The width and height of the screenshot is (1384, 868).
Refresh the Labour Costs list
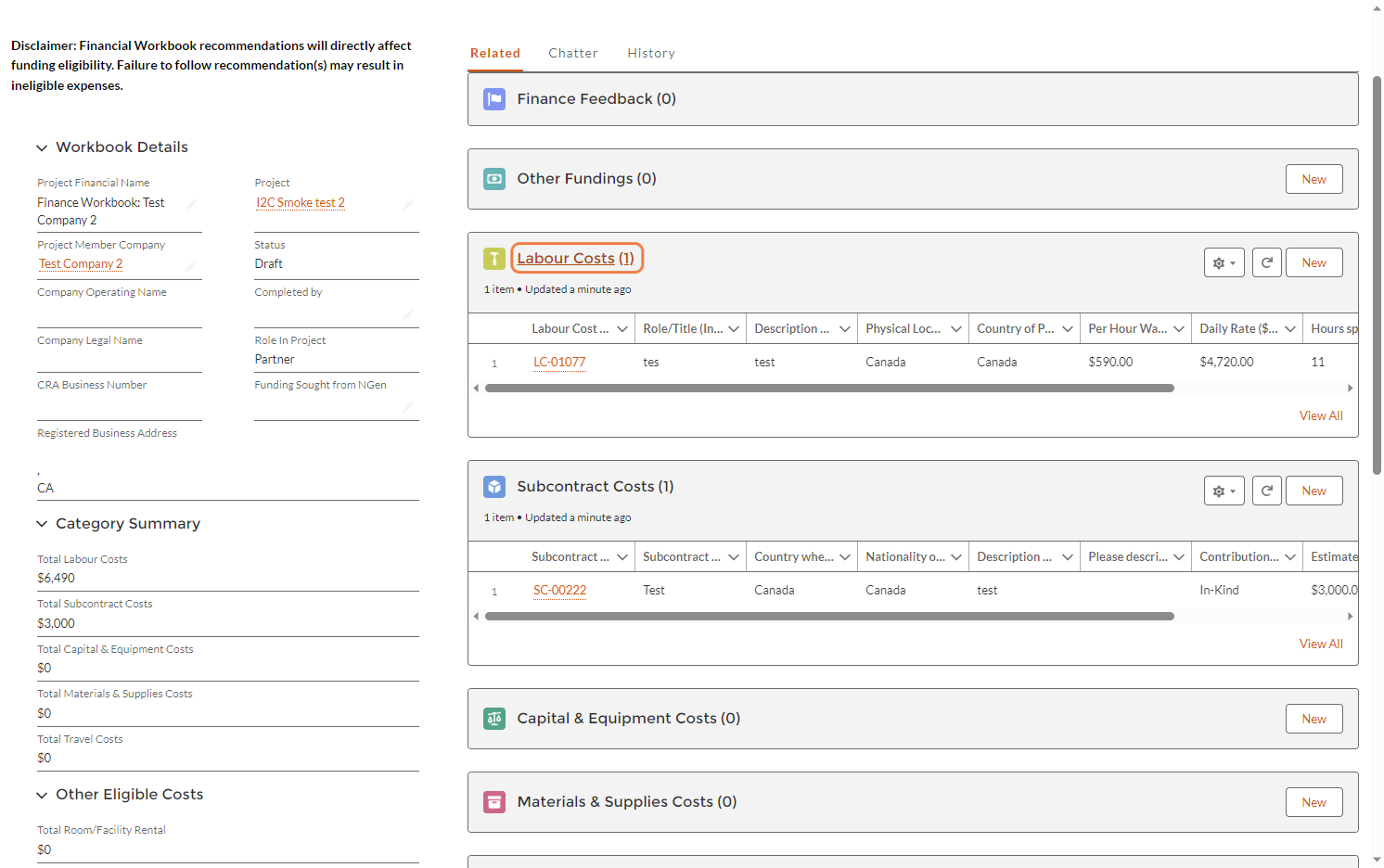coord(1266,262)
